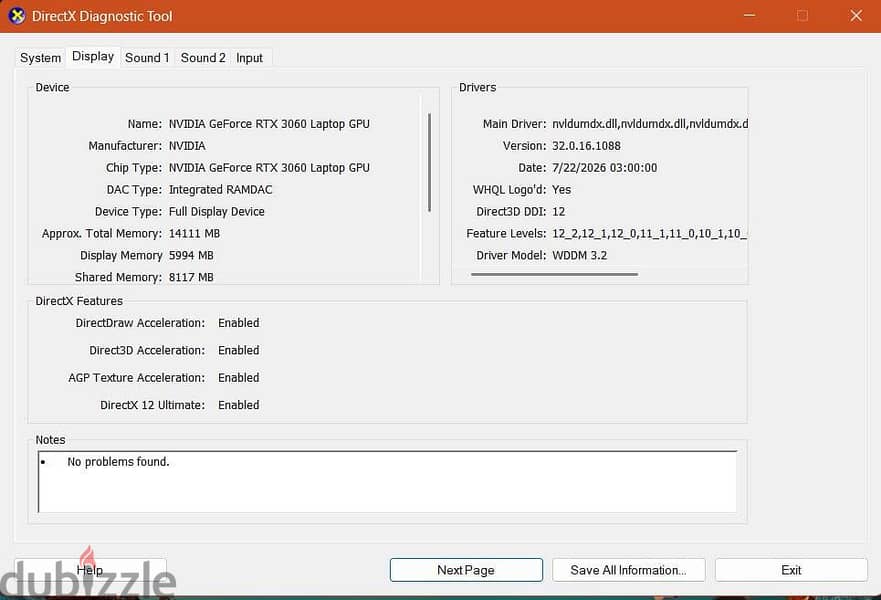Click the DirectDraw Acceleration Enabled value
The image size is (881, 600).
238,322
